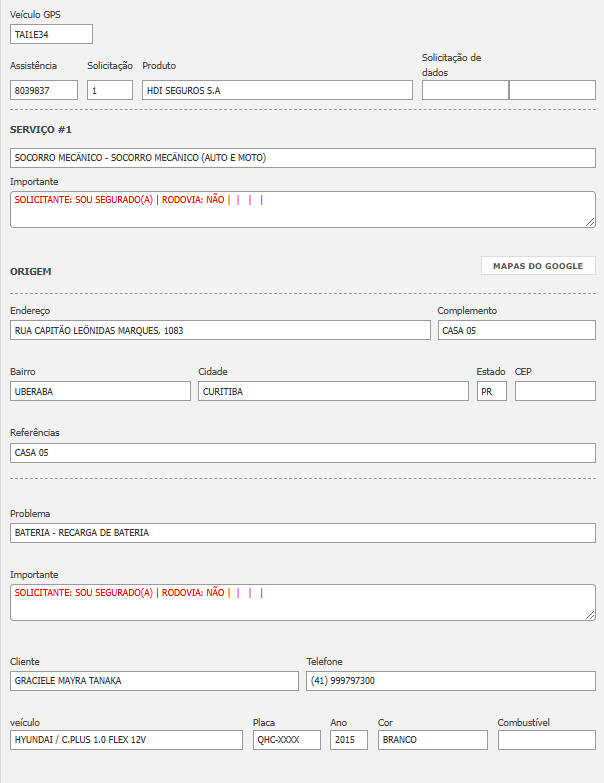604x783 pixels.
Task: Focus the Produto field with HDI Seguros
Action: [x=277, y=90]
